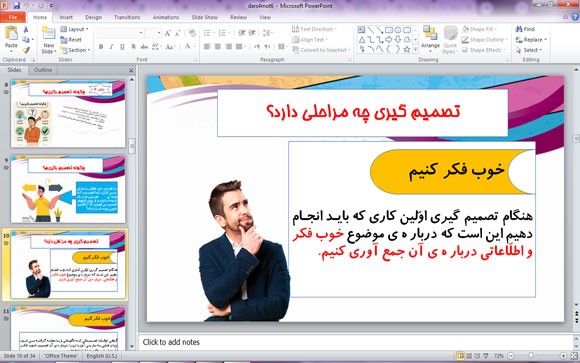Screen dimensions: 580x363
Task: Increase list indent level
Action: [252, 33]
